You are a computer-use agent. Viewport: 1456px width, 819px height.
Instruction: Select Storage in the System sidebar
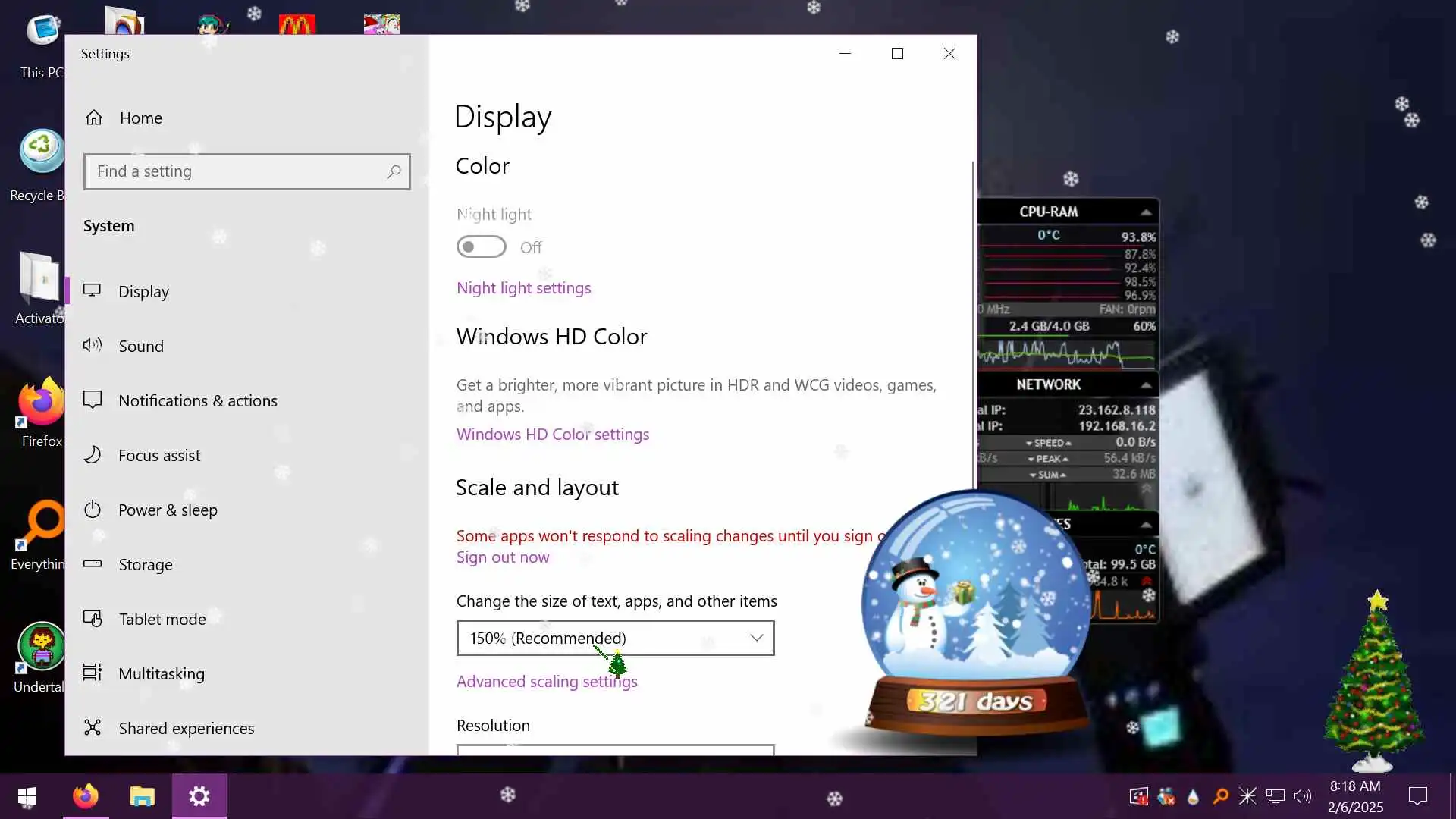click(145, 564)
